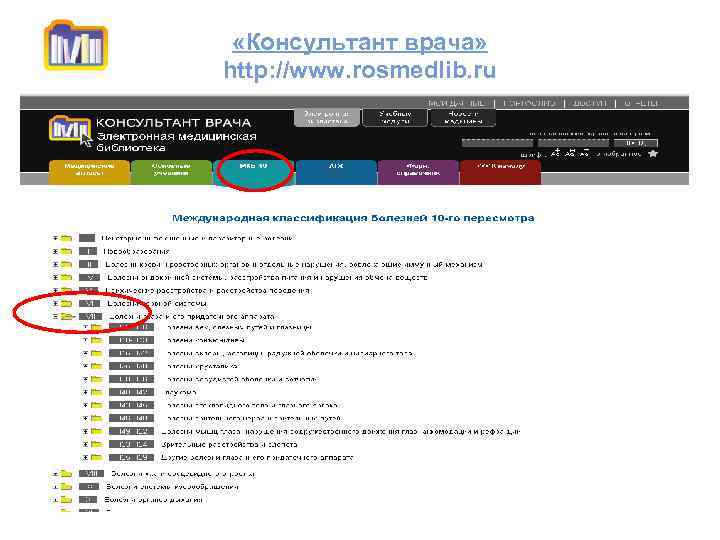Open the МКБ-10 teal tab
Image resolution: width=720 pixels, height=540 pixels.
coord(253,172)
